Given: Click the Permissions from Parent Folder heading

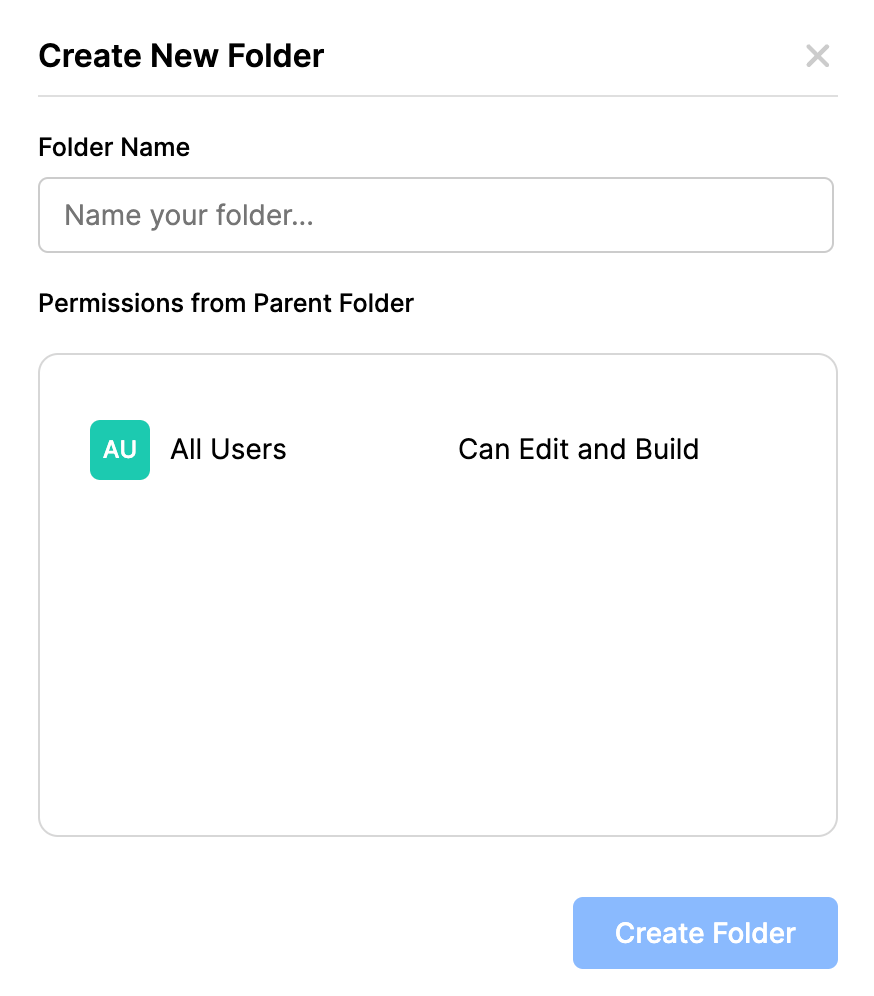Looking at the screenshot, I should pos(226,303).
